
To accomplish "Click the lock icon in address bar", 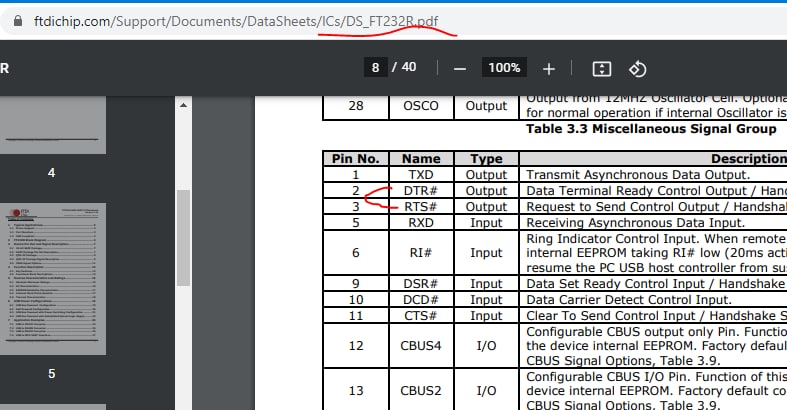I will pos(18,21).
